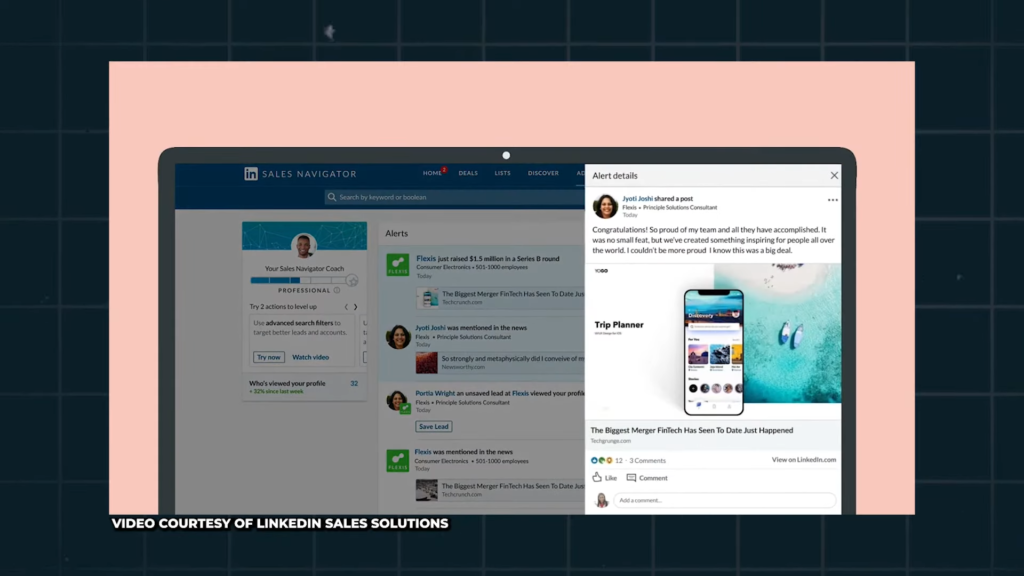The height and width of the screenshot is (576, 1024).
Task: Click the info icon next to PROFESSIONAL
Action: click(337, 291)
